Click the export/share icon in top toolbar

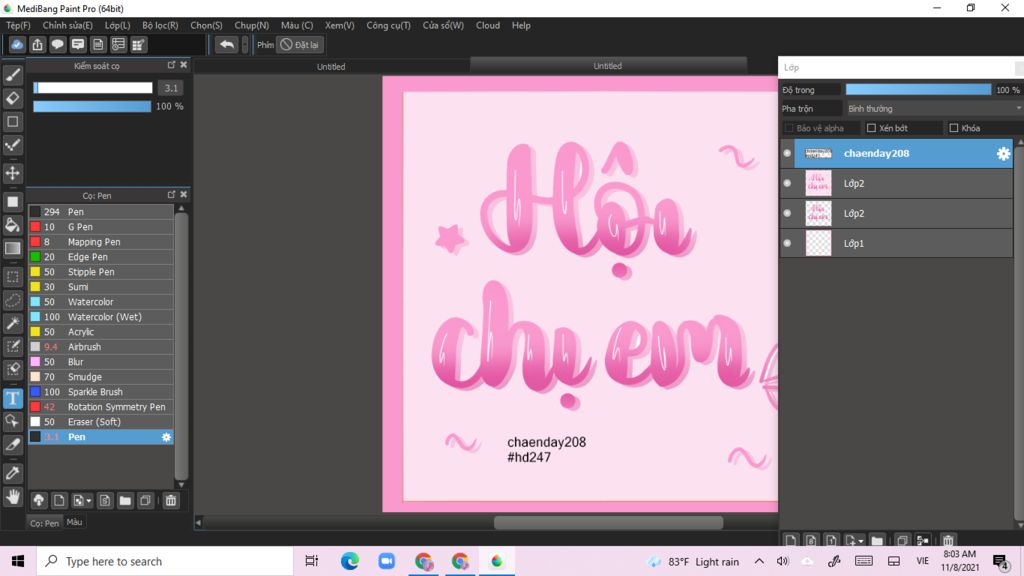[x=37, y=44]
